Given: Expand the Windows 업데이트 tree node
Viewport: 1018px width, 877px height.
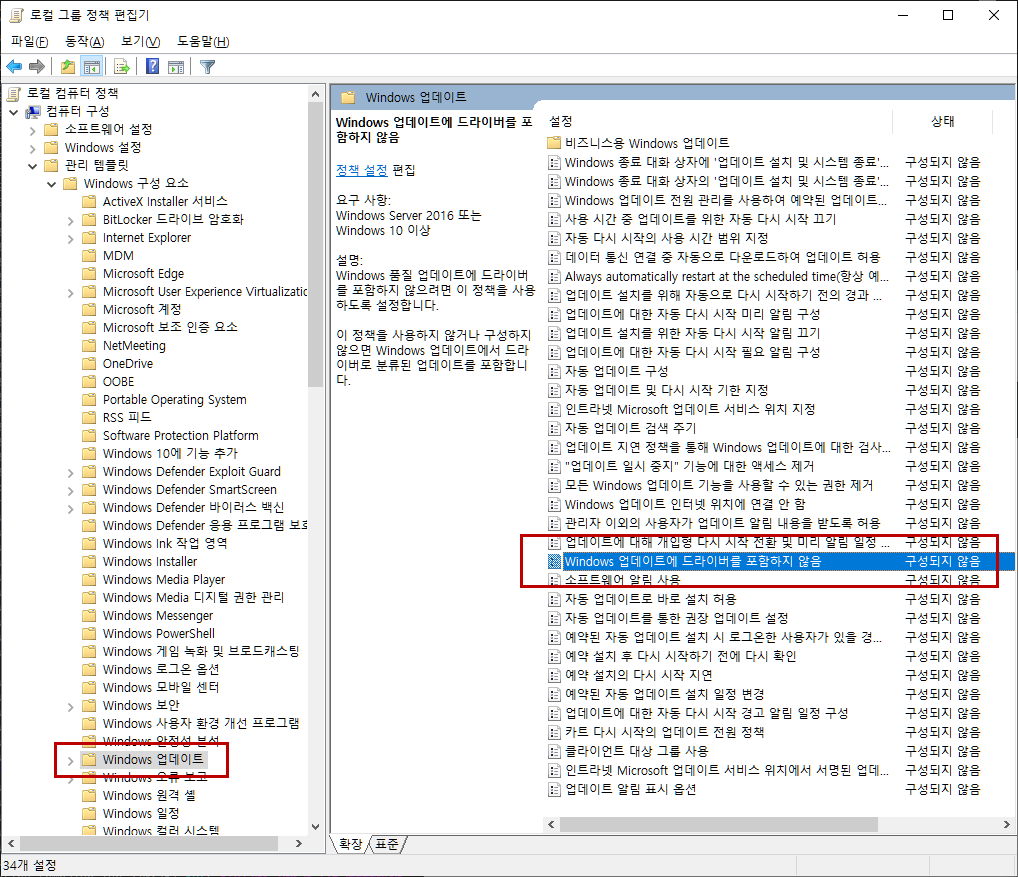Looking at the screenshot, I should 70,760.
